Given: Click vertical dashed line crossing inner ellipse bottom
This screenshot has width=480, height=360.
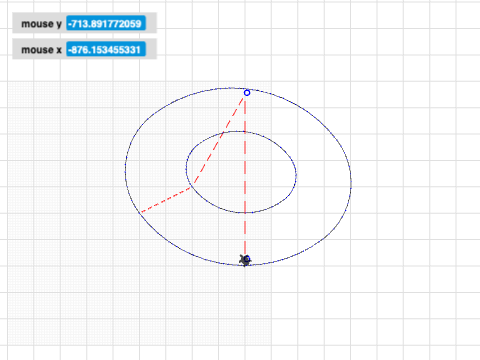Looking at the screenshot, I should 245,213.
